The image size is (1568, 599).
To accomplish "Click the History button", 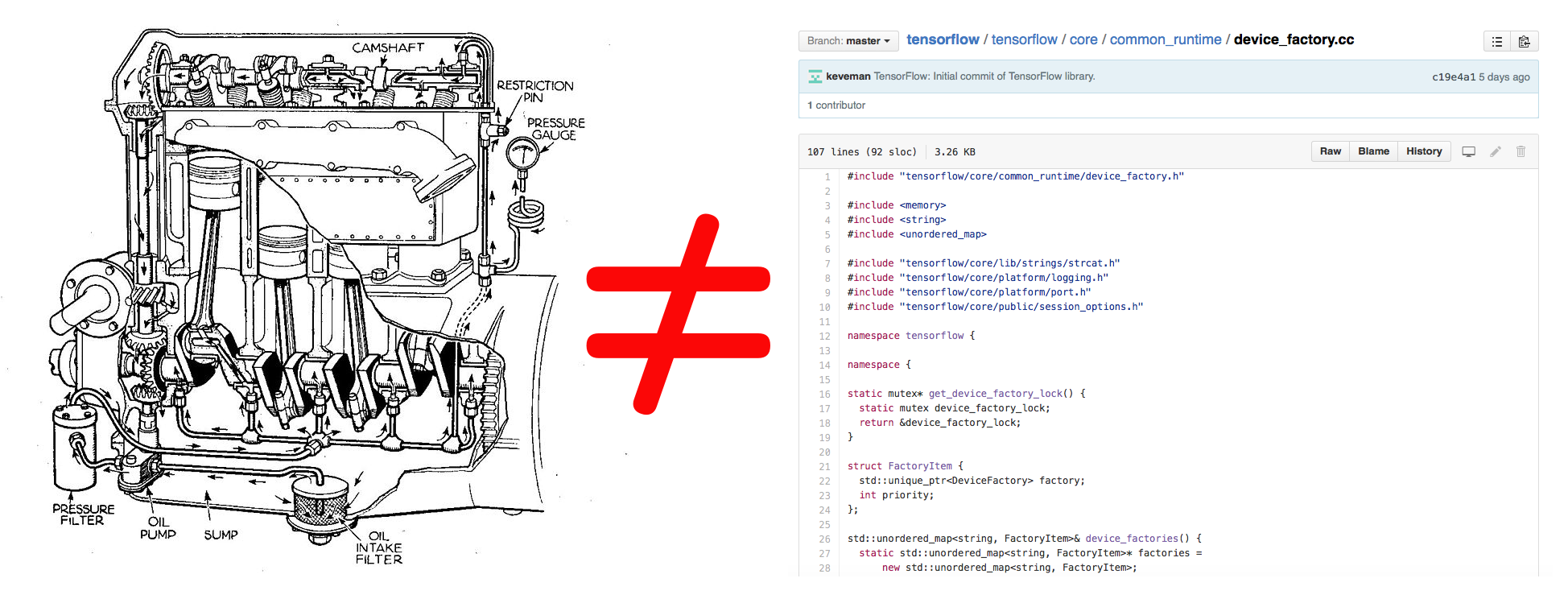I will click(x=1424, y=151).
